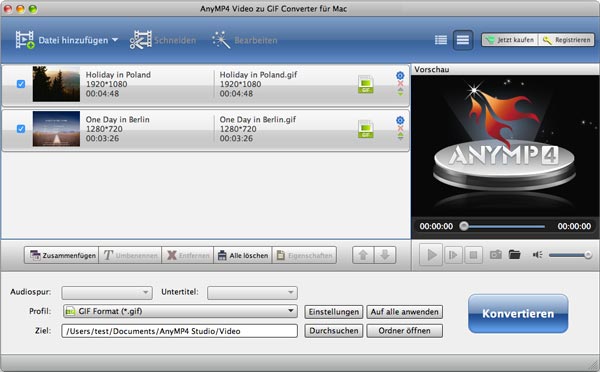The width and height of the screenshot is (600, 372).
Task: Open Eigenschaften properties button
Action: 304,255
